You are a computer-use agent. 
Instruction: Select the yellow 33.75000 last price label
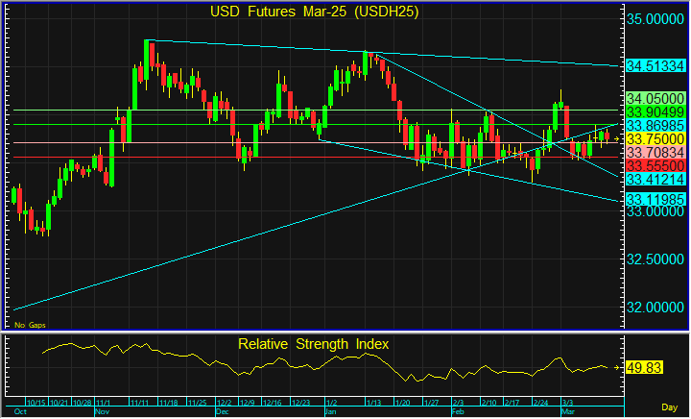coord(656,139)
